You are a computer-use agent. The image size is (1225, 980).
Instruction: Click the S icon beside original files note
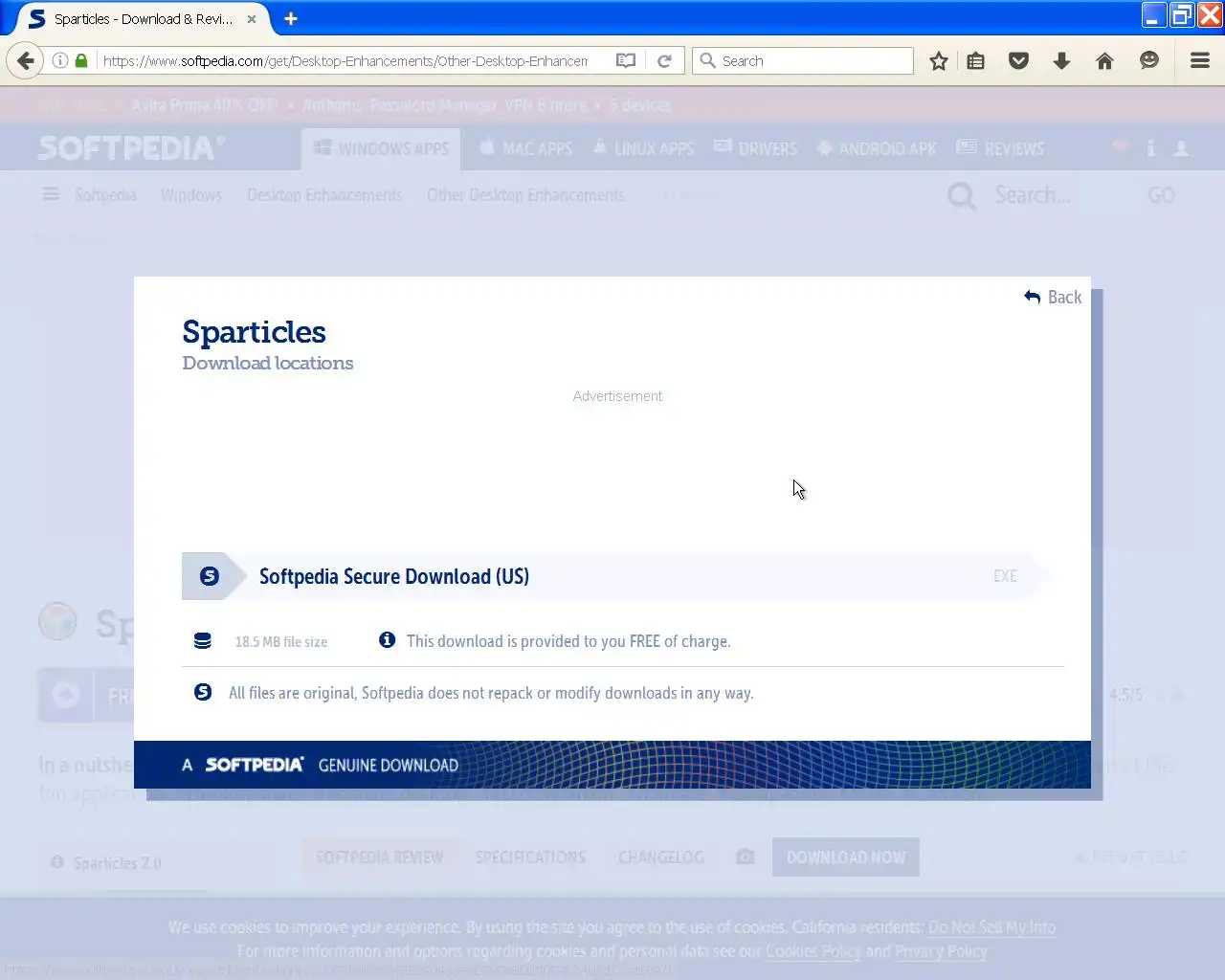coord(203,692)
